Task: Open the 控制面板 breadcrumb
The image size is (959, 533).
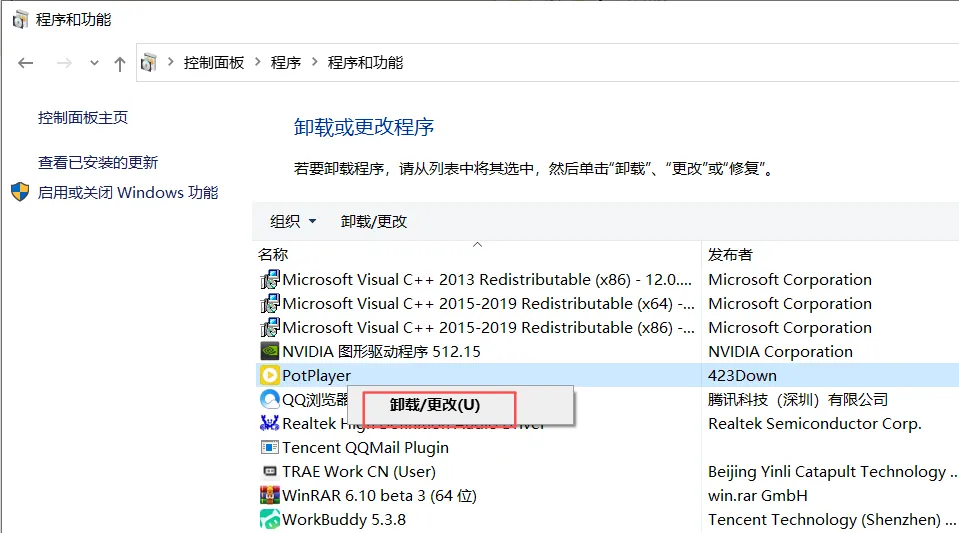Action: coord(214,62)
